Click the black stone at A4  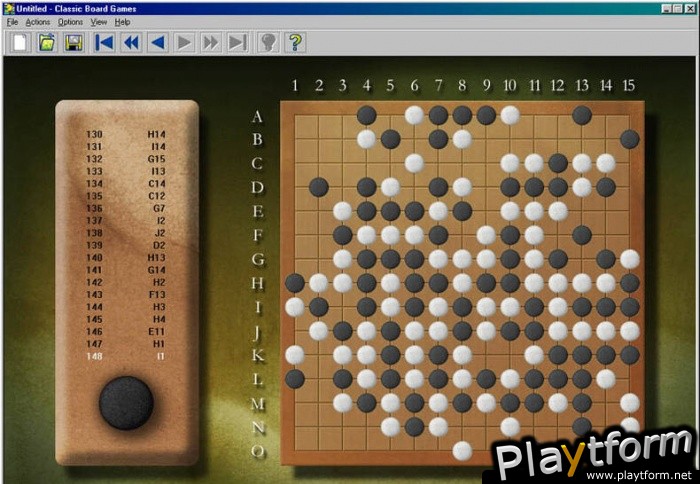point(367,115)
